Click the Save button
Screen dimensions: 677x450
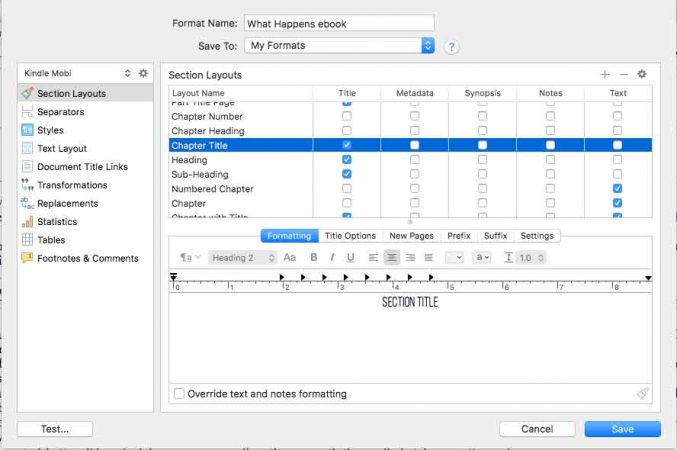[x=623, y=429]
